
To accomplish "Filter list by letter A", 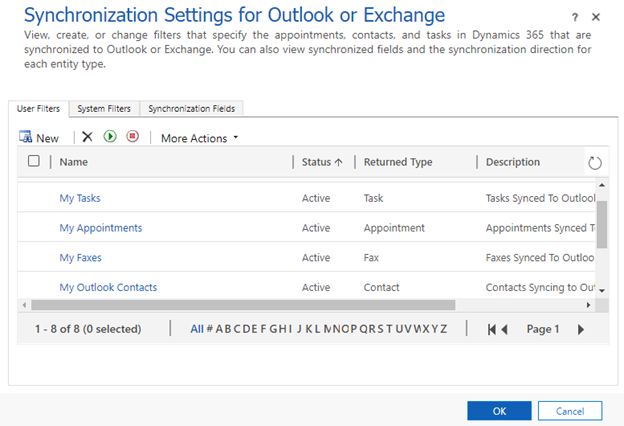I will [219, 329].
